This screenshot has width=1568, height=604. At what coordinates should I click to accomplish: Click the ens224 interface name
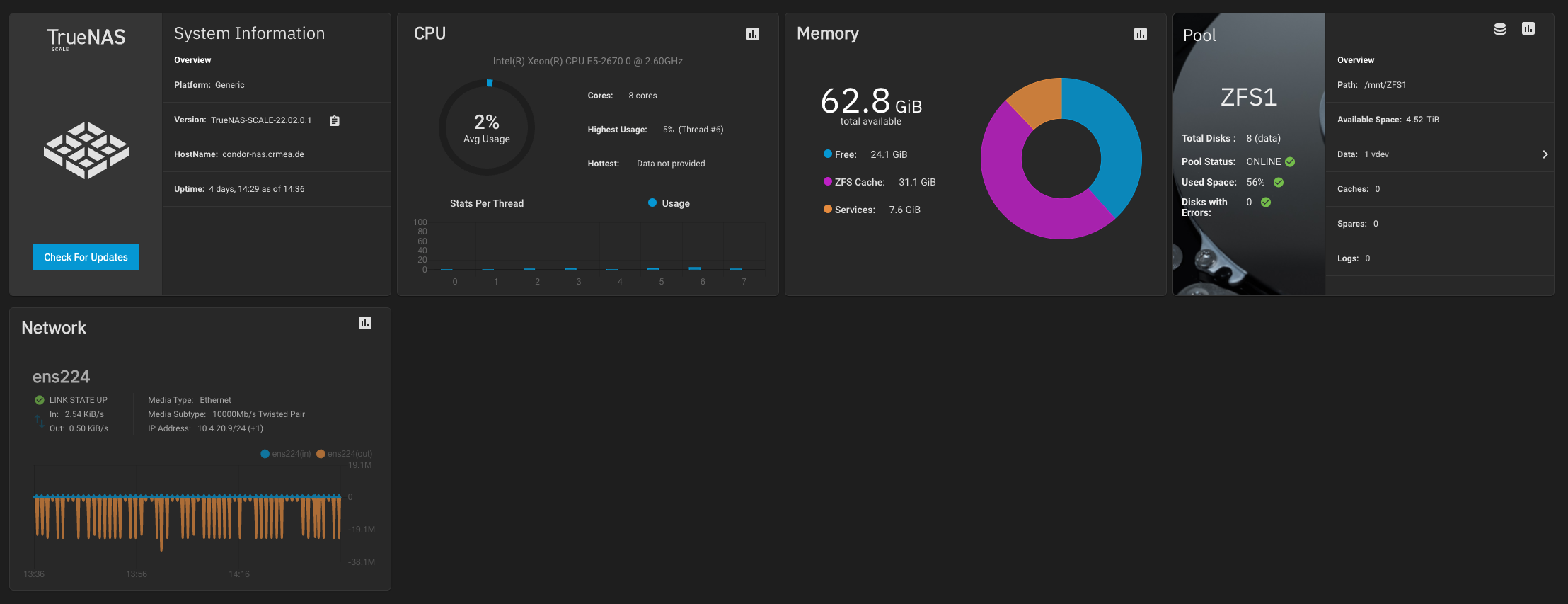62,377
